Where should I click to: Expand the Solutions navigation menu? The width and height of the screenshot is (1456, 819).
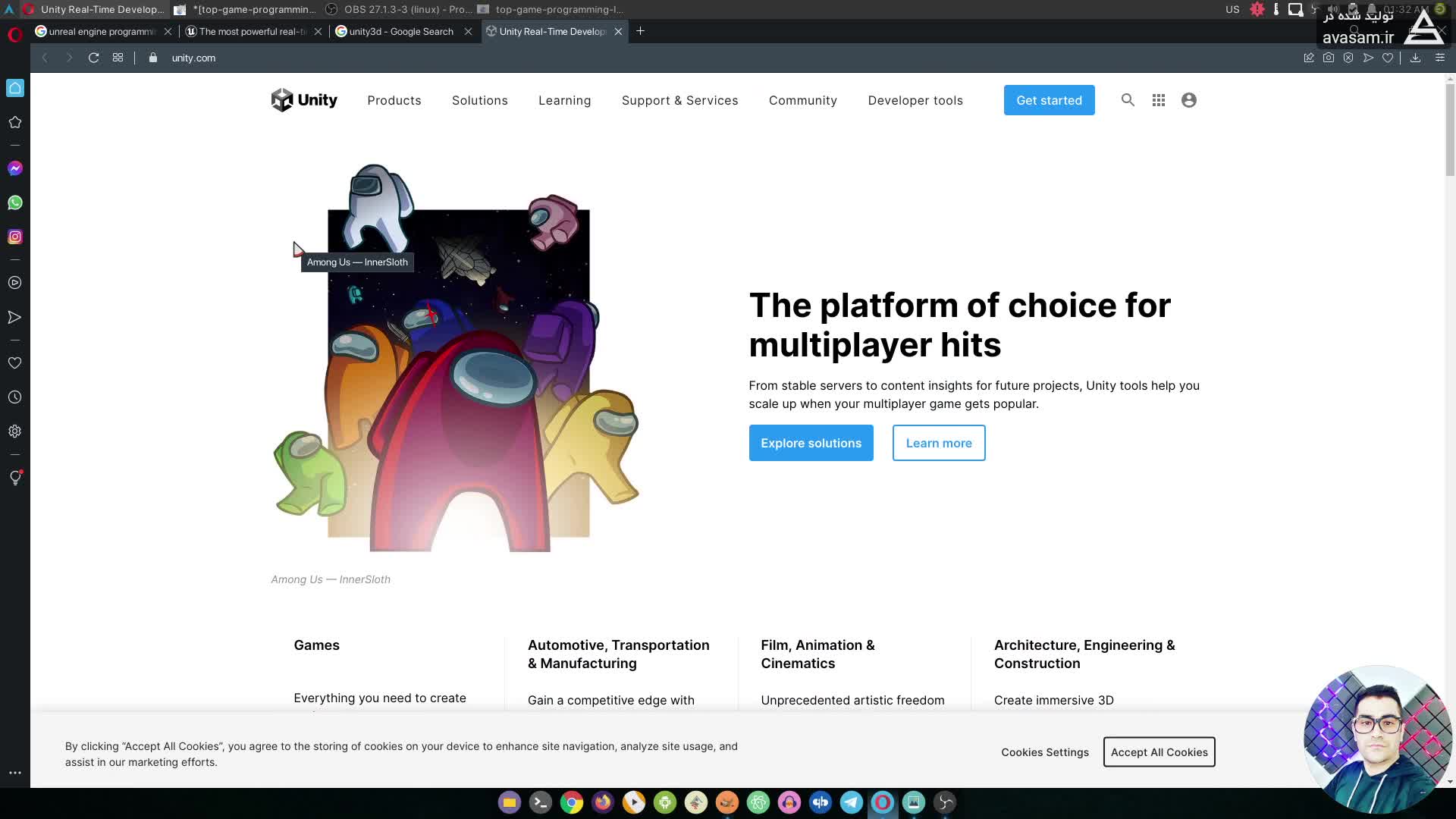[x=479, y=100]
